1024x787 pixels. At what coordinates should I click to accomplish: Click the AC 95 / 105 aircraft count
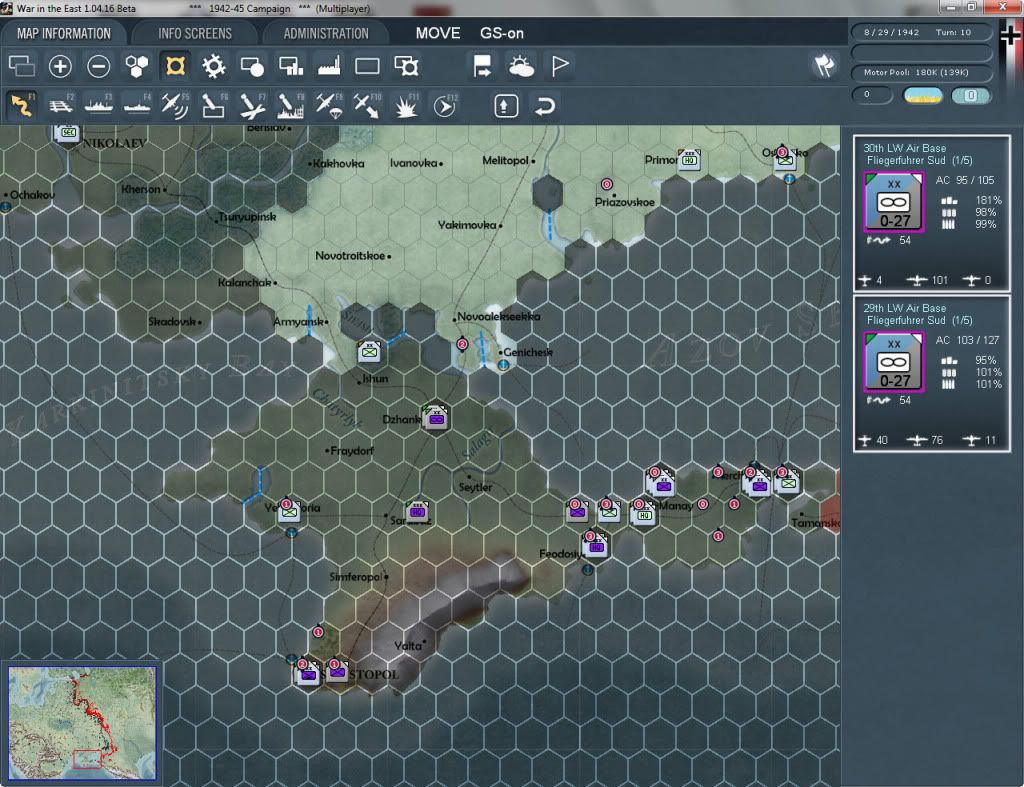[965, 180]
